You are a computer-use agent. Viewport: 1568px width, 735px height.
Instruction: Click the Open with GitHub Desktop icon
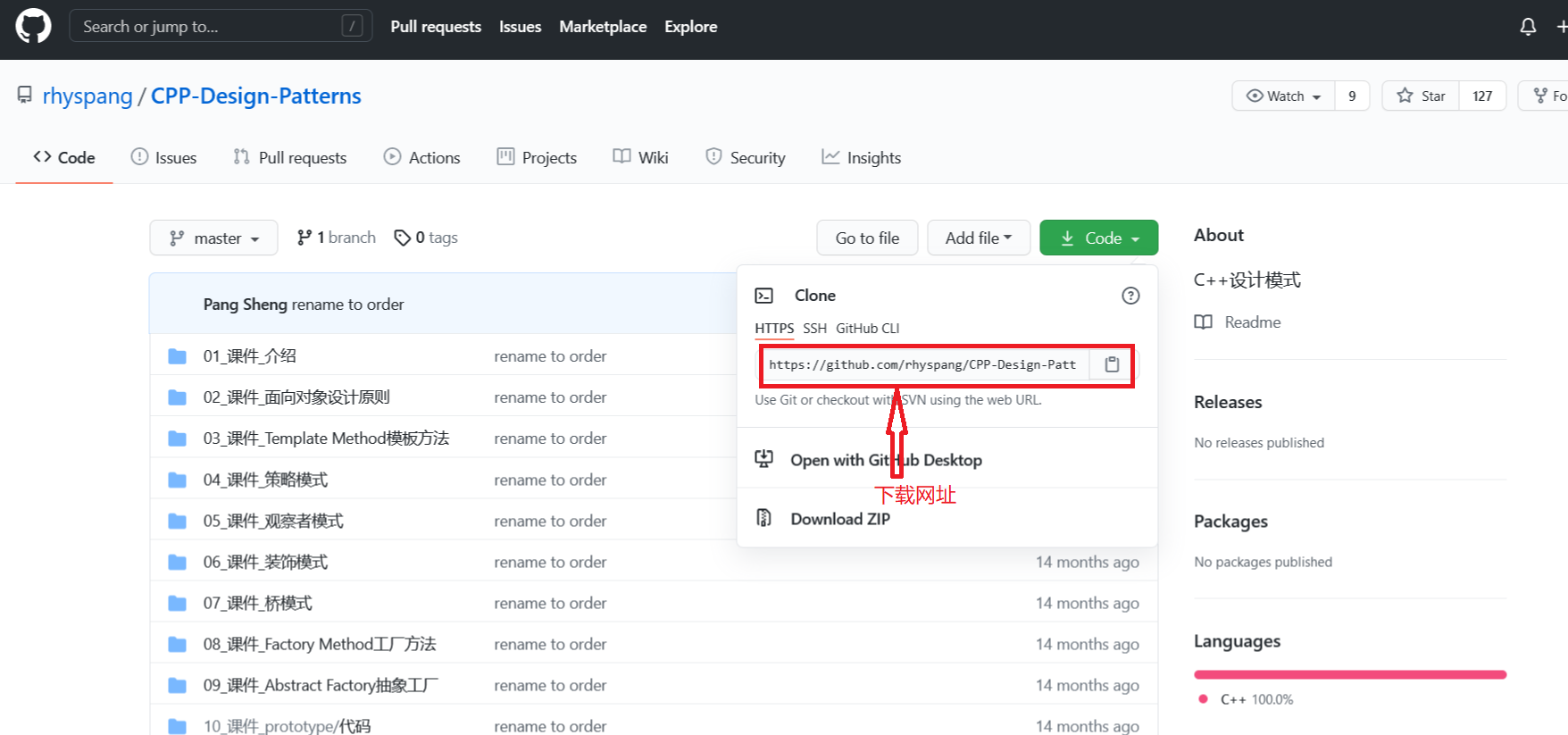(x=764, y=459)
